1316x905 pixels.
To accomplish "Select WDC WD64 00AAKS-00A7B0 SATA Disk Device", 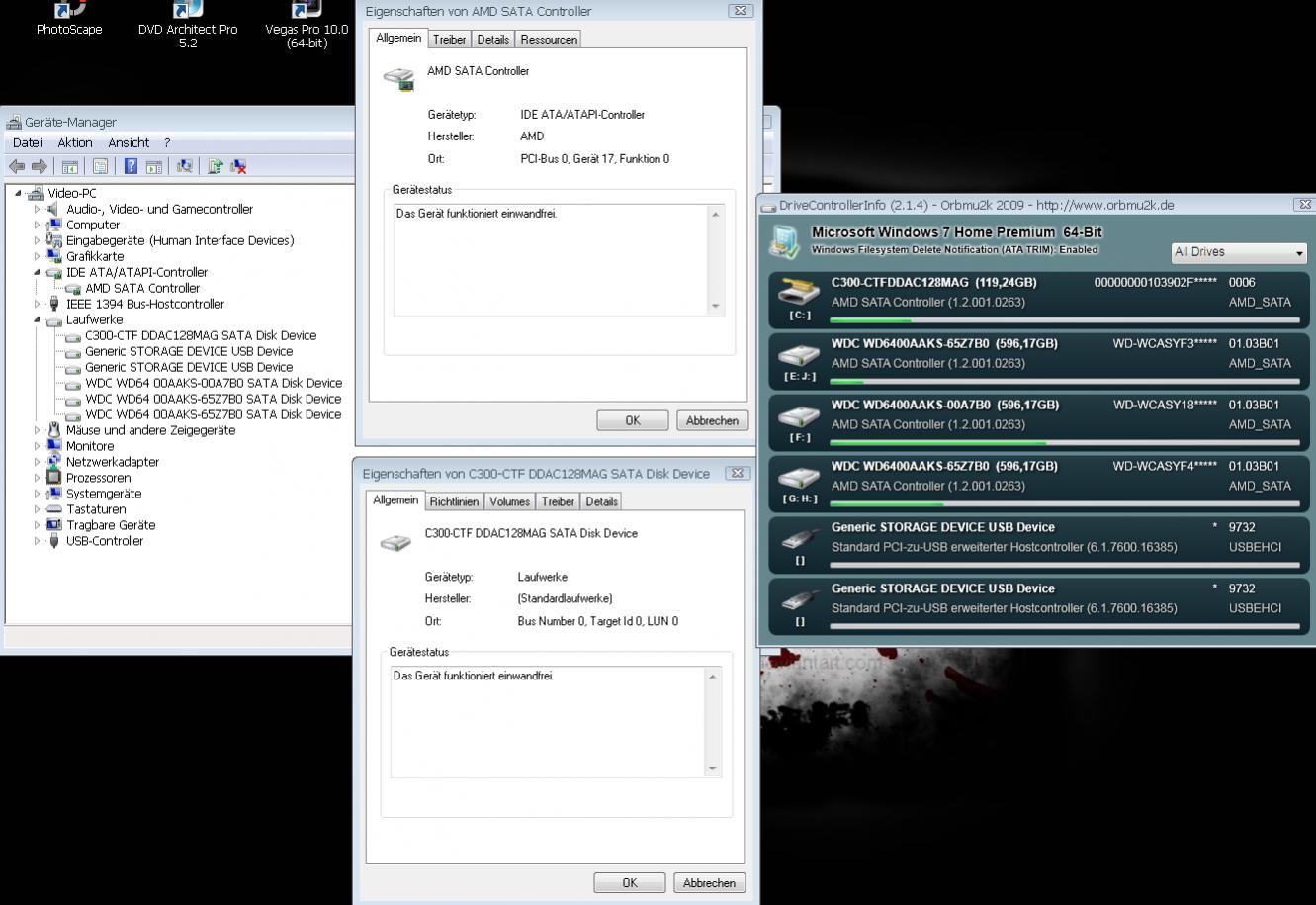I will 214,383.
